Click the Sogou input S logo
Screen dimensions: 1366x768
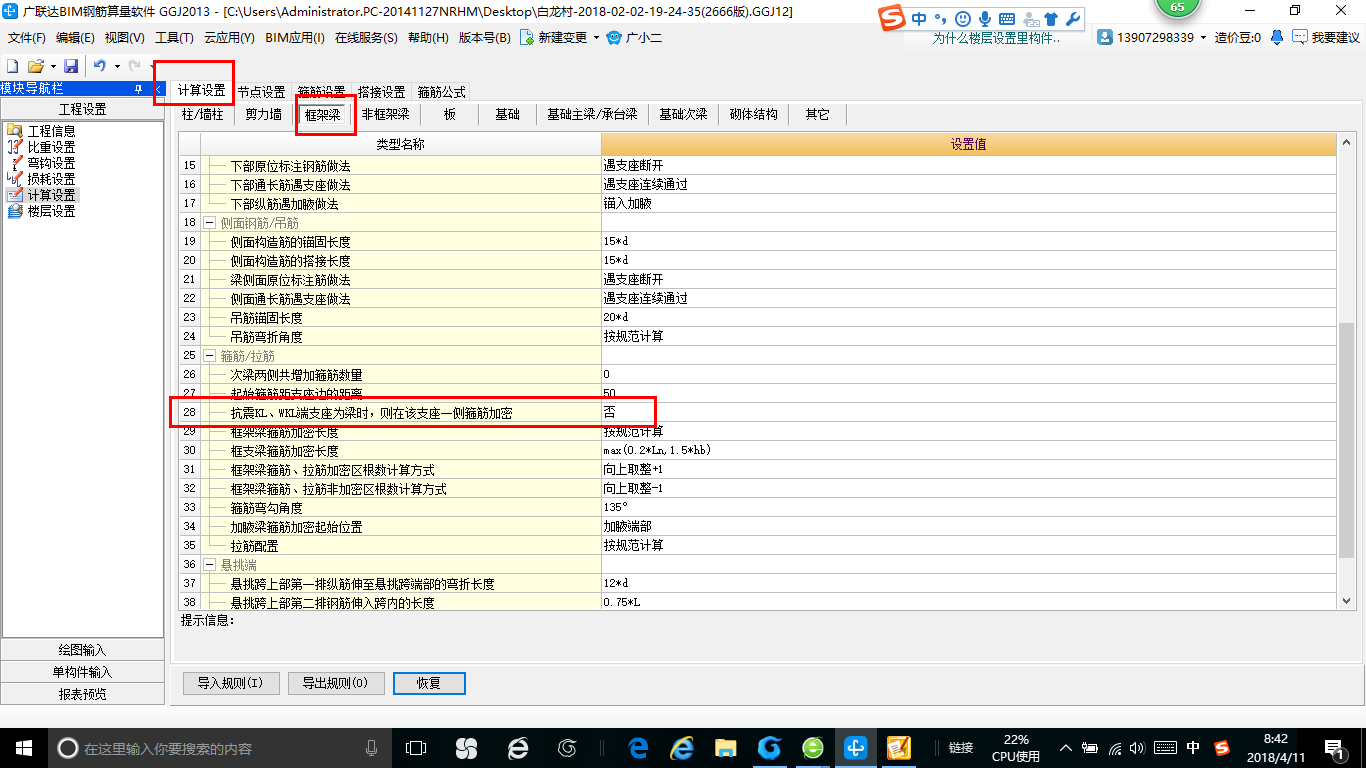[890, 19]
